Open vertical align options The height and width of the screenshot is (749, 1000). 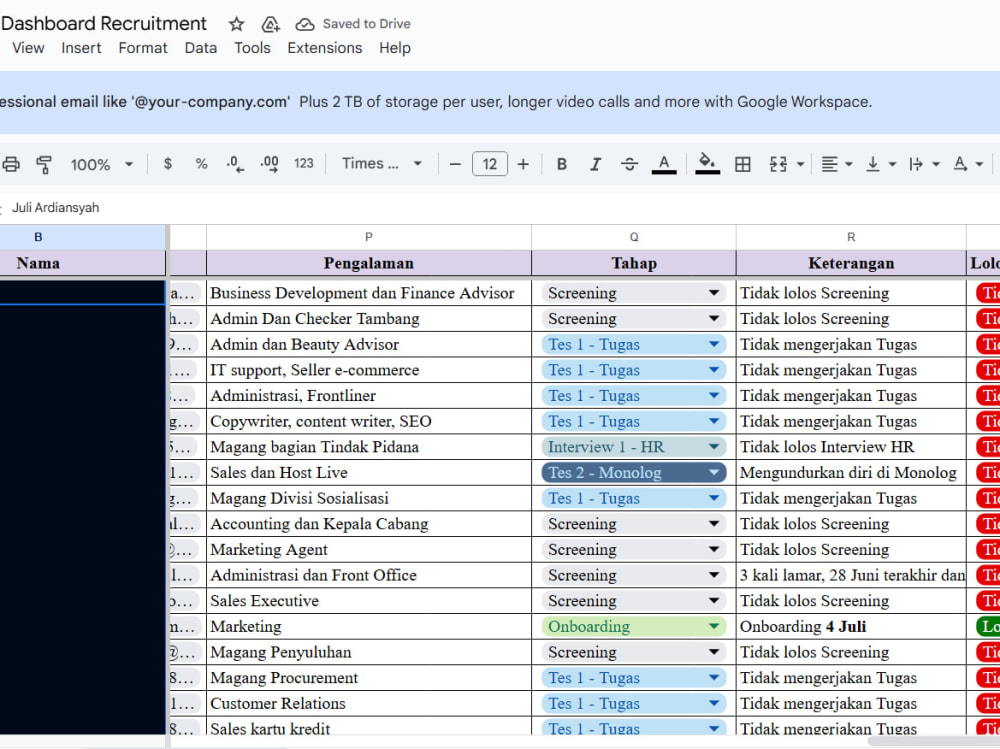click(x=880, y=165)
